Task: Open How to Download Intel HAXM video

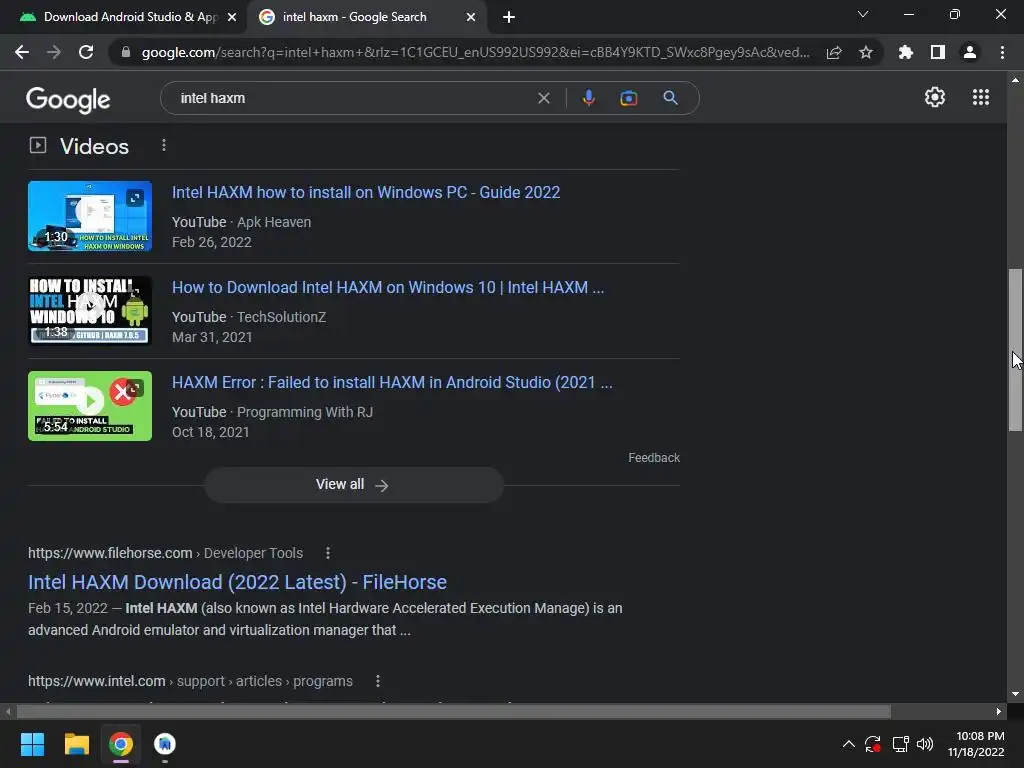Action: [x=388, y=287]
